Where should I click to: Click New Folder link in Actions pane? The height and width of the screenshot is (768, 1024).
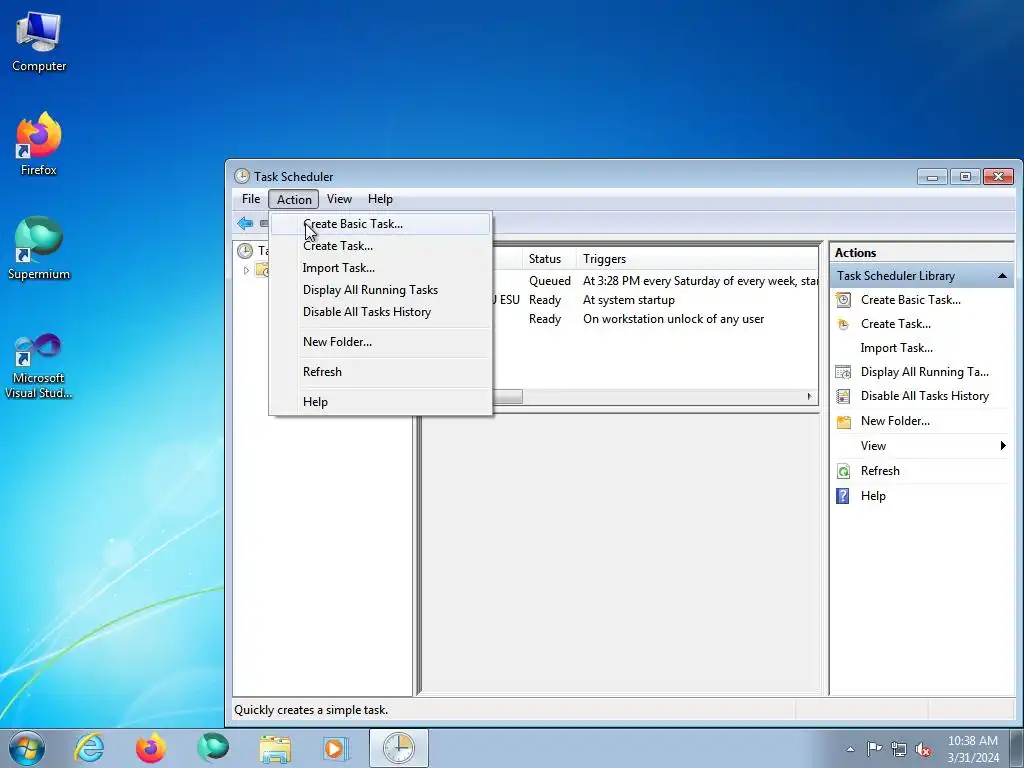895,421
